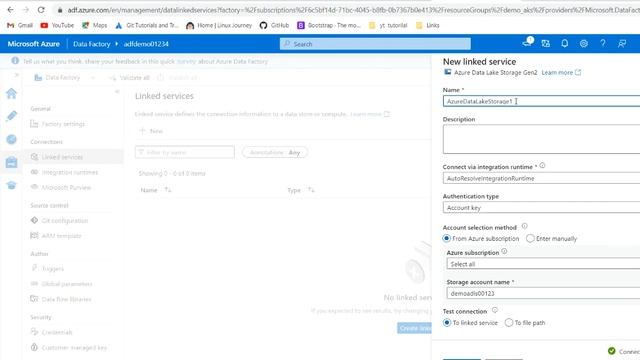The height and width of the screenshot is (360, 640).
Task: Open the switch Data Factory icon
Action: [546, 43]
